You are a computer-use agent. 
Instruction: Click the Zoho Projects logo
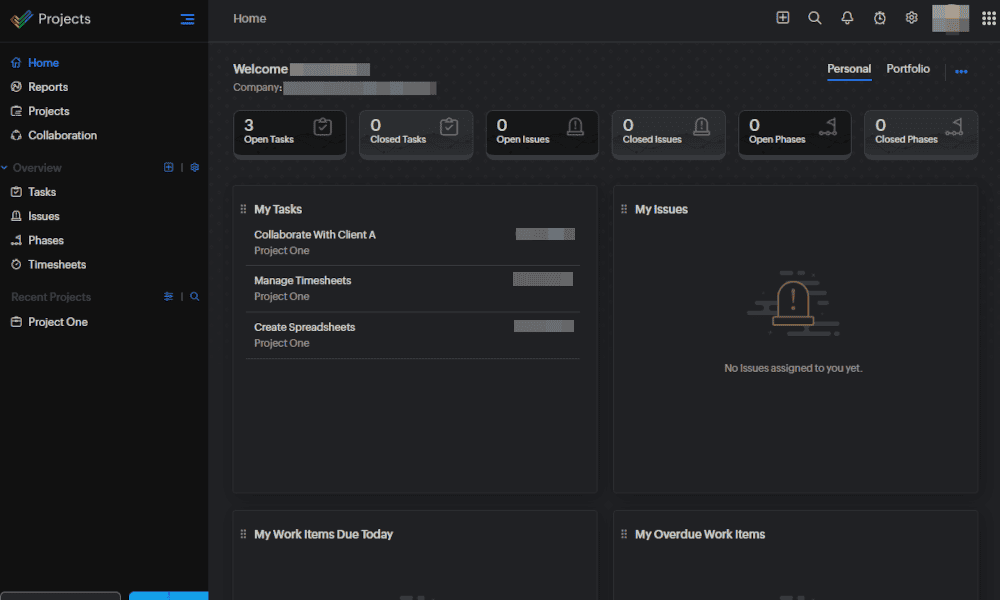pos(21,19)
